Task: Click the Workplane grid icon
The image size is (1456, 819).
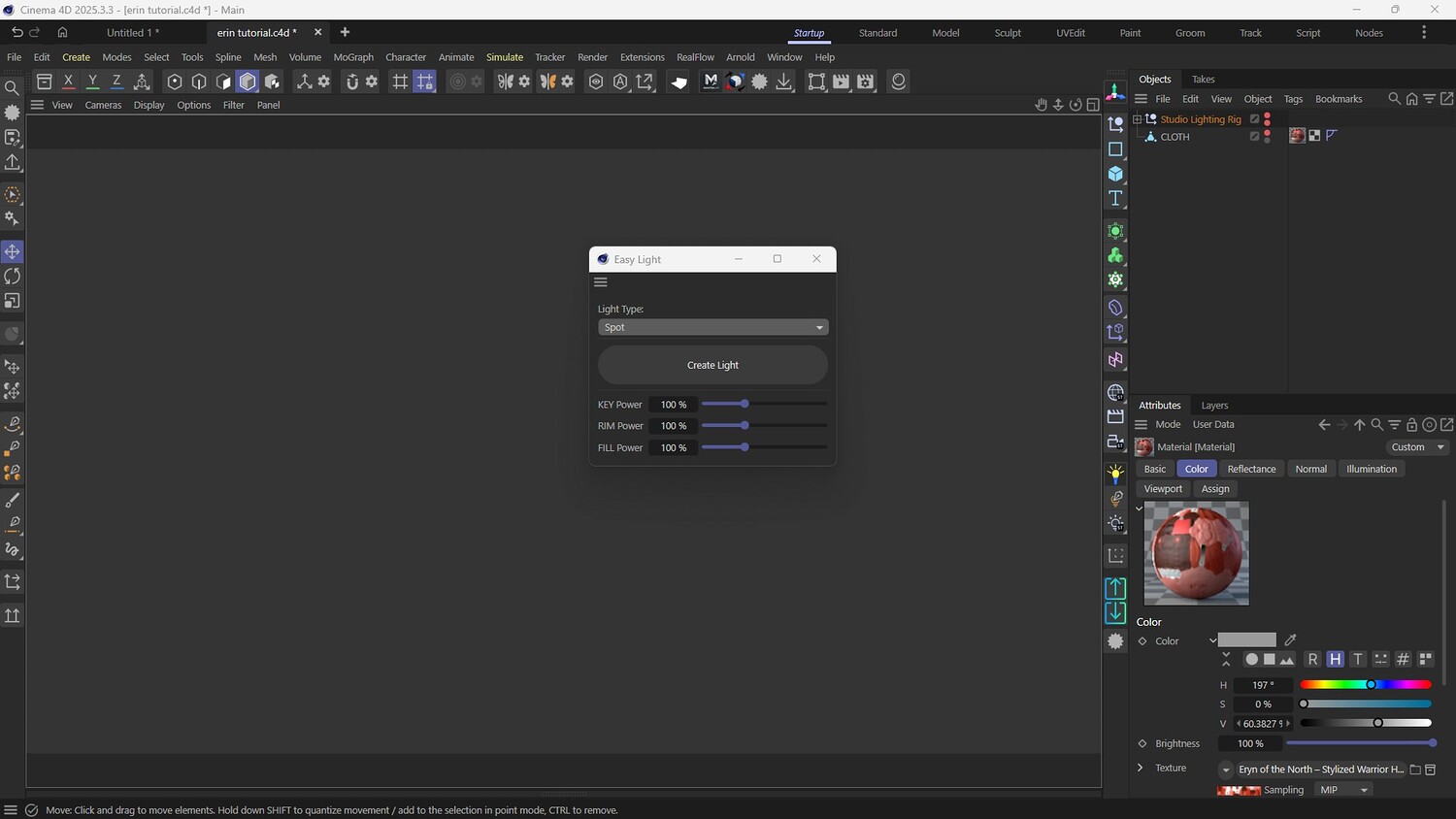Action: pos(400,82)
